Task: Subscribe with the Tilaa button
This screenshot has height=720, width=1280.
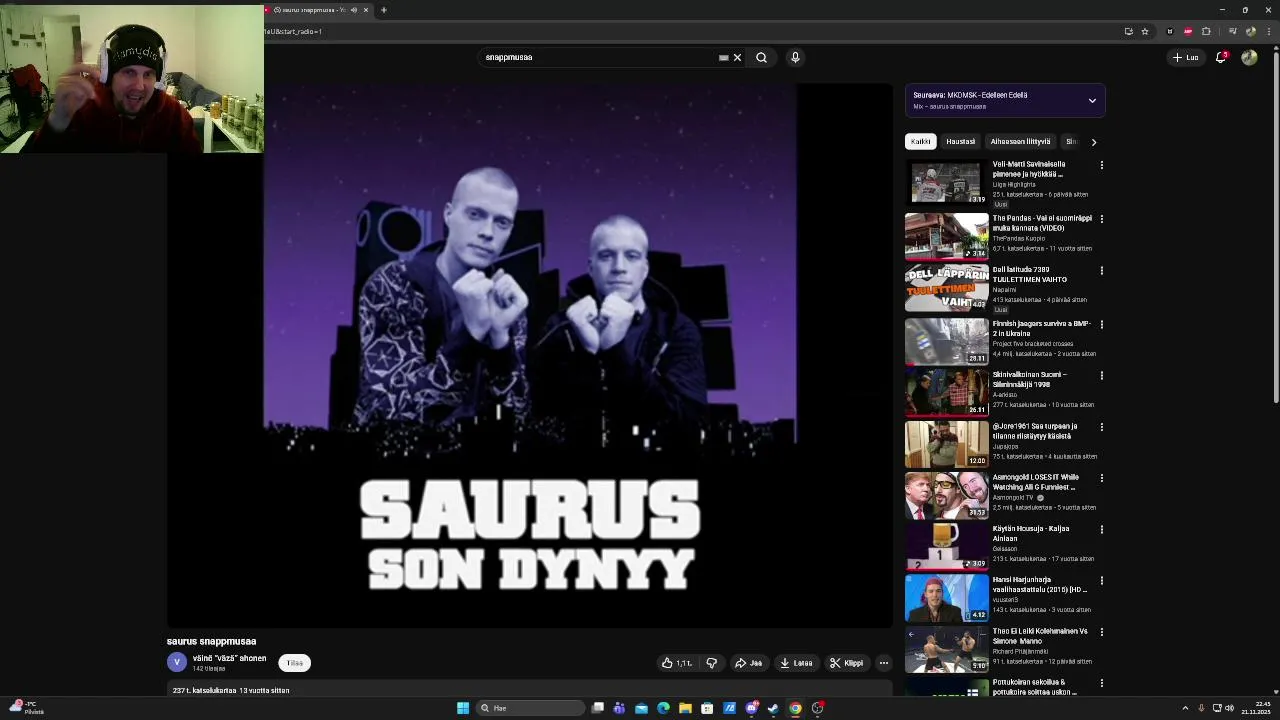Action: tap(294, 663)
